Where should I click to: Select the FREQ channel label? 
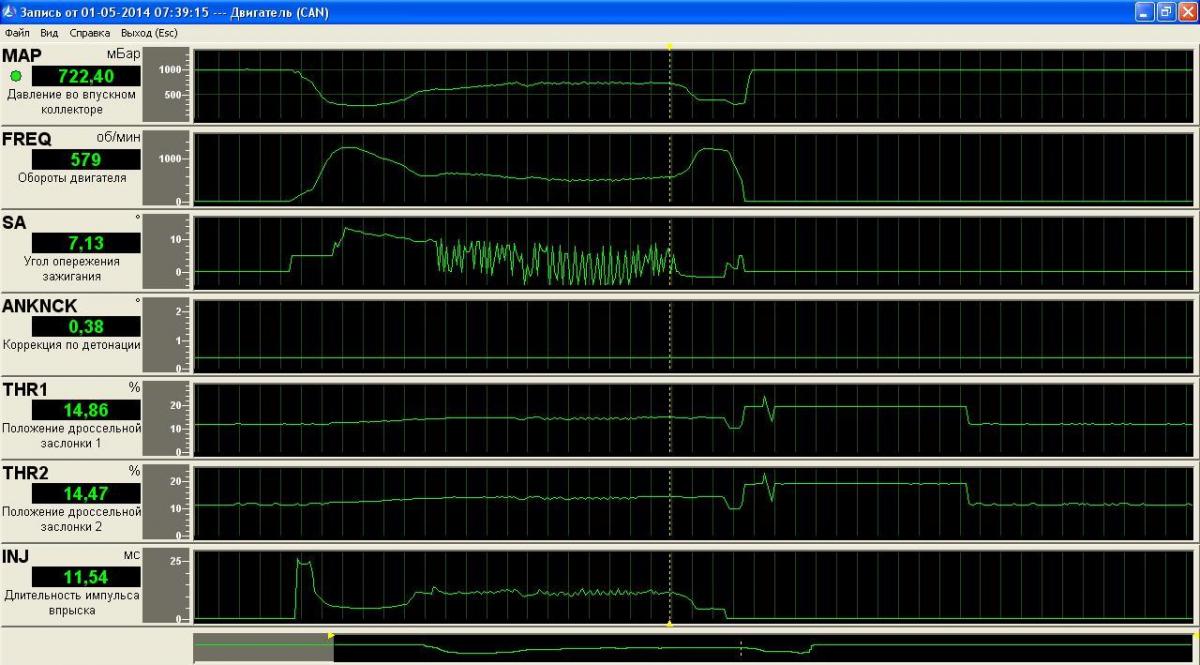(x=27, y=139)
